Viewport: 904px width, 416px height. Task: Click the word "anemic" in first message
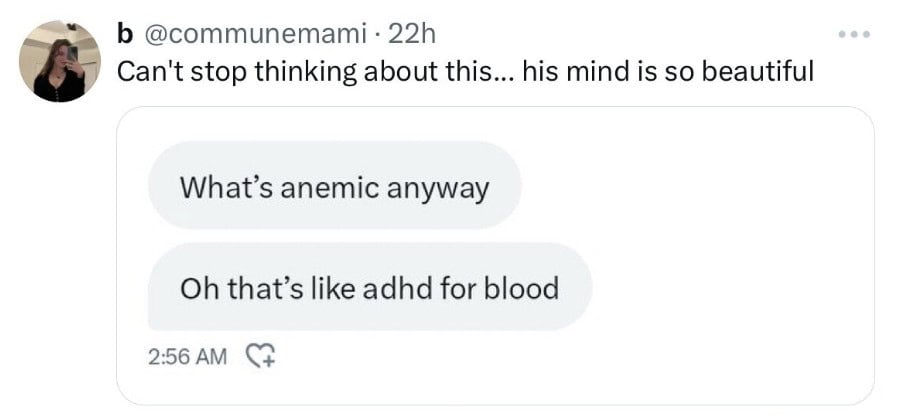pyautogui.click(x=320, y=187)
